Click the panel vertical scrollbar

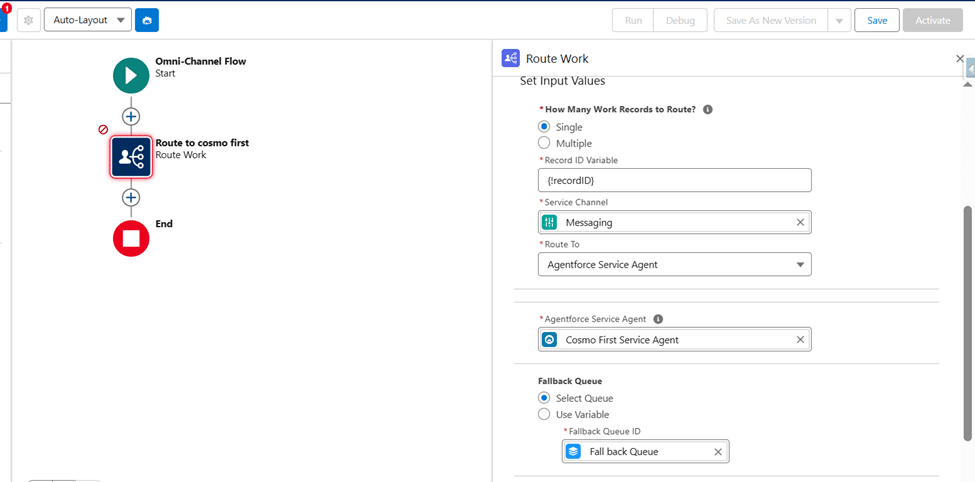[968, 323]
